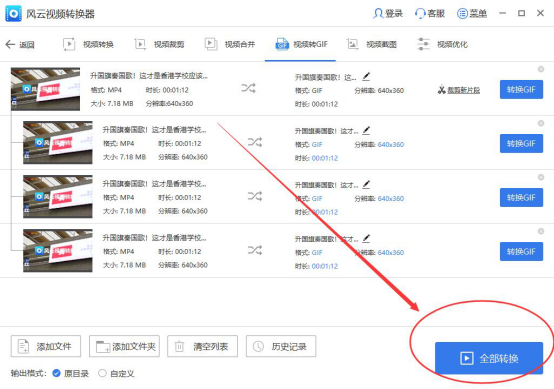Click the fourth row video thumbnail
This screenshot has width=554, height=389.
58,251
